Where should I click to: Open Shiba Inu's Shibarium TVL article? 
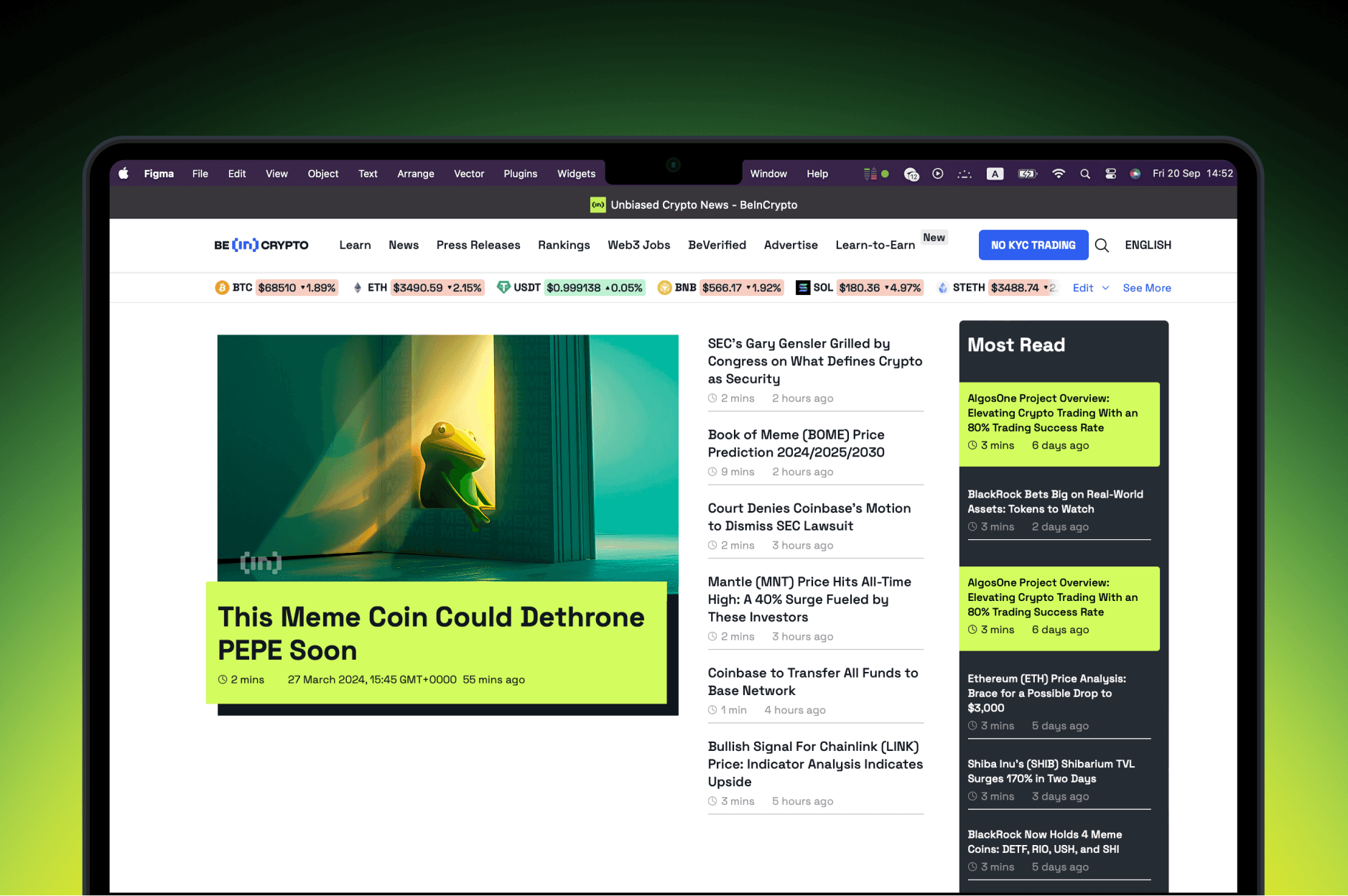click(1051, 771)
